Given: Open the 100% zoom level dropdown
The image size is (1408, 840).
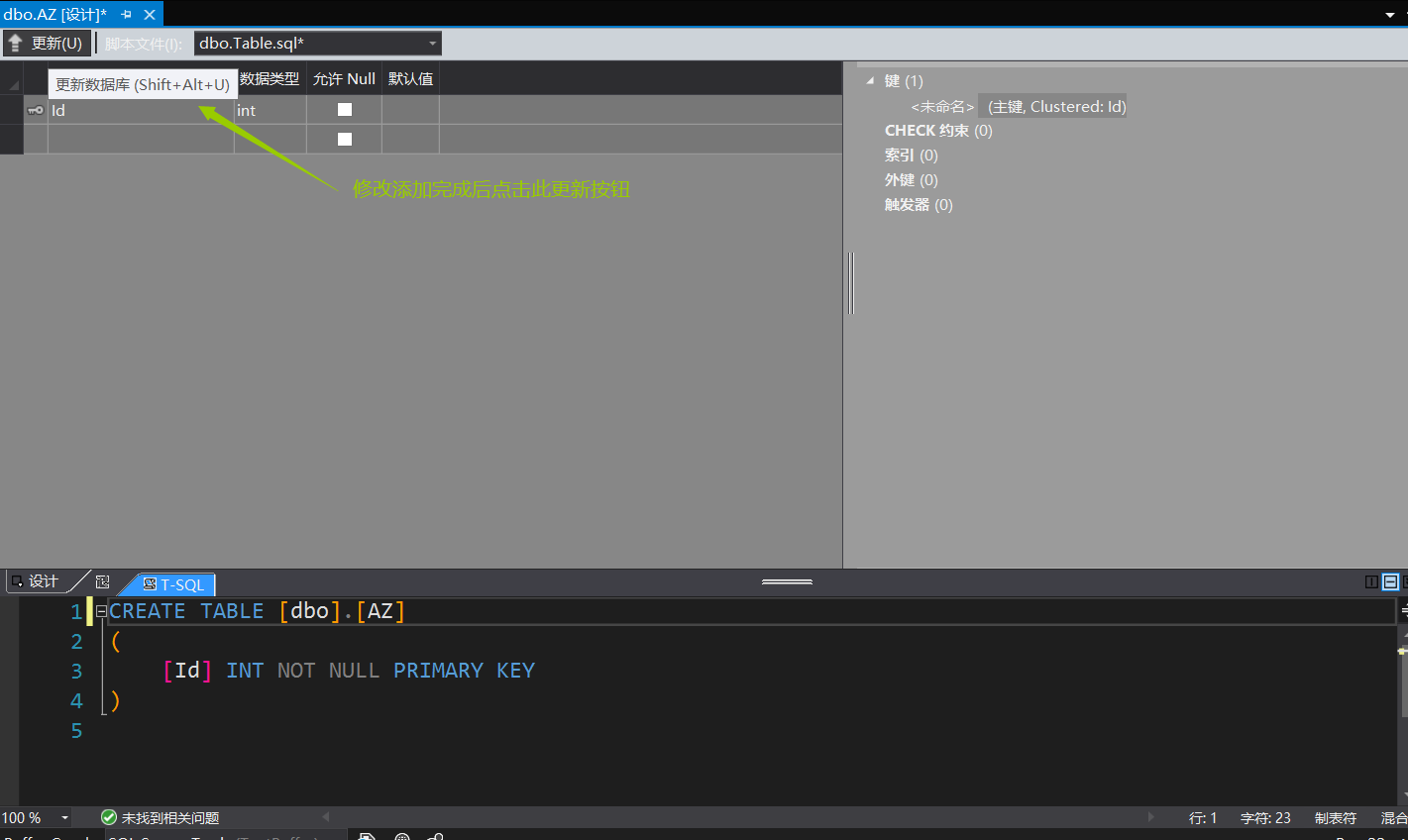Looking at the screenshot, I should [64, 817].
